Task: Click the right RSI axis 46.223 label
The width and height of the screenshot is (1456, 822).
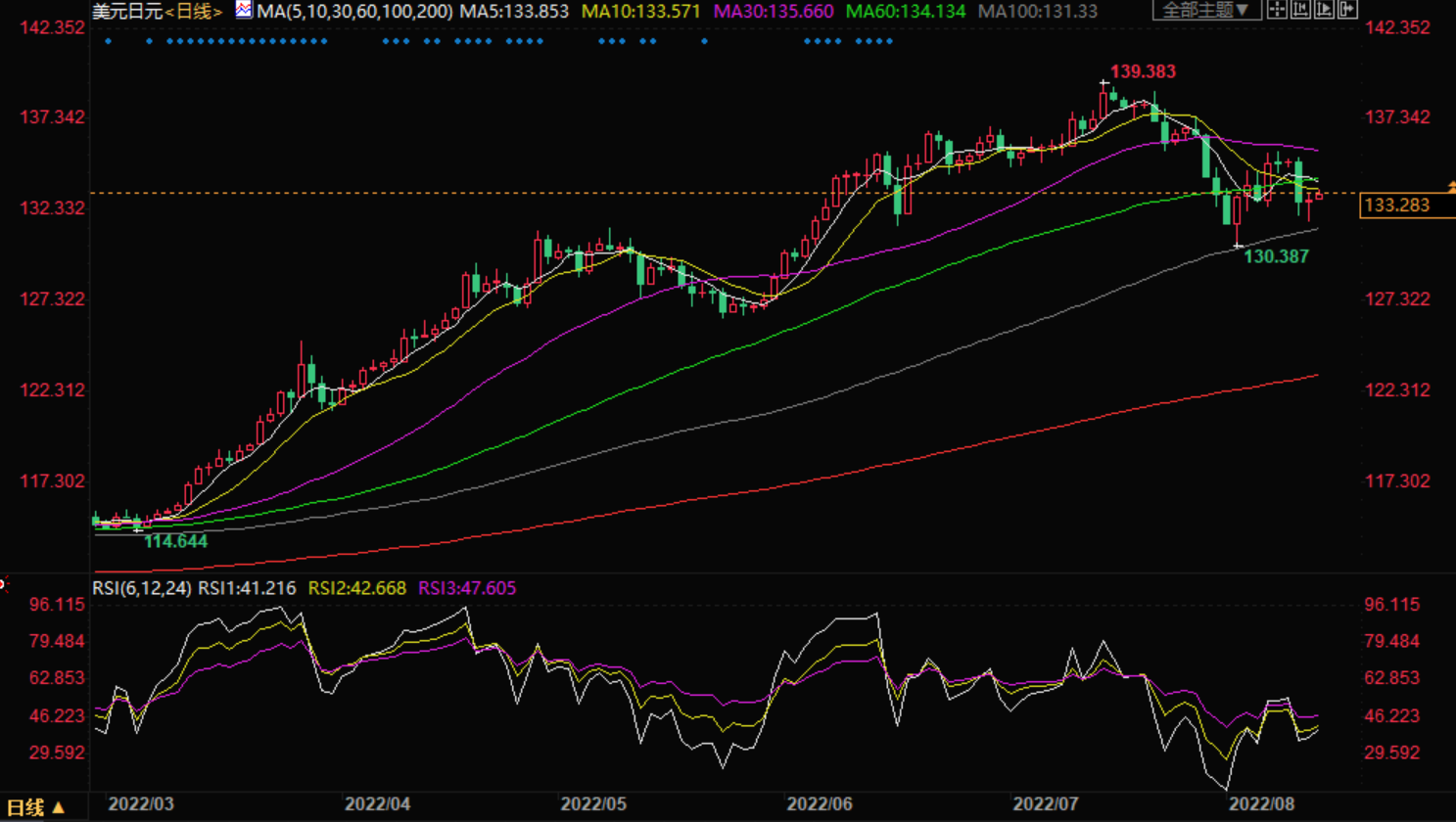Action: coord(1391,716)
